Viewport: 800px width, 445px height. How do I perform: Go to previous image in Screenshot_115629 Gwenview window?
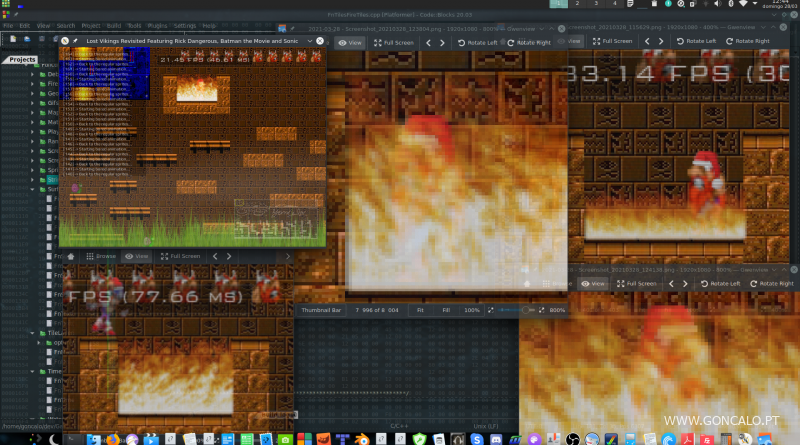pyautogui.click(x=647, y=41)
